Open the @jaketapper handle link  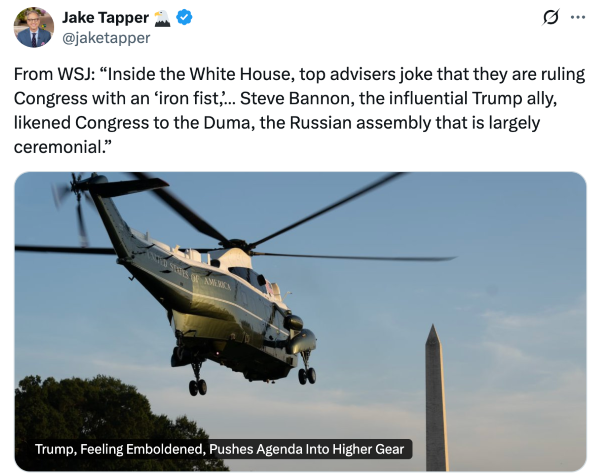click(106, 38)
